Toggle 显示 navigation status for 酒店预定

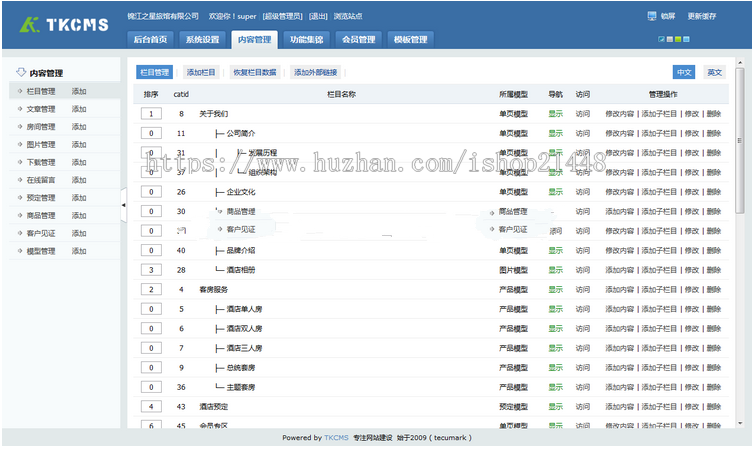click(555, 407)
